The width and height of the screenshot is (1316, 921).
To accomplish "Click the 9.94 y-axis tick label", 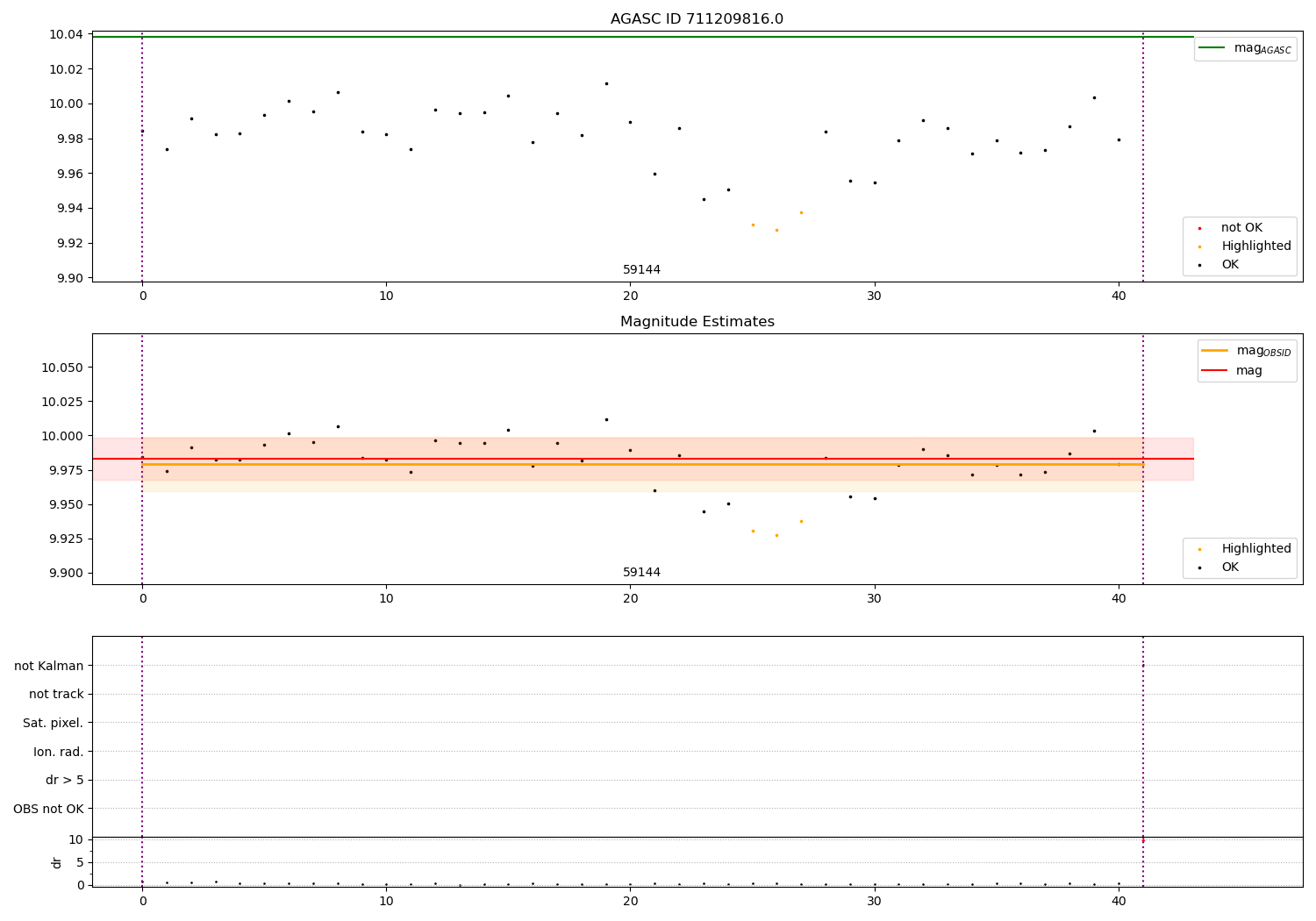I will pyautogui.click(x=70, y=209).
